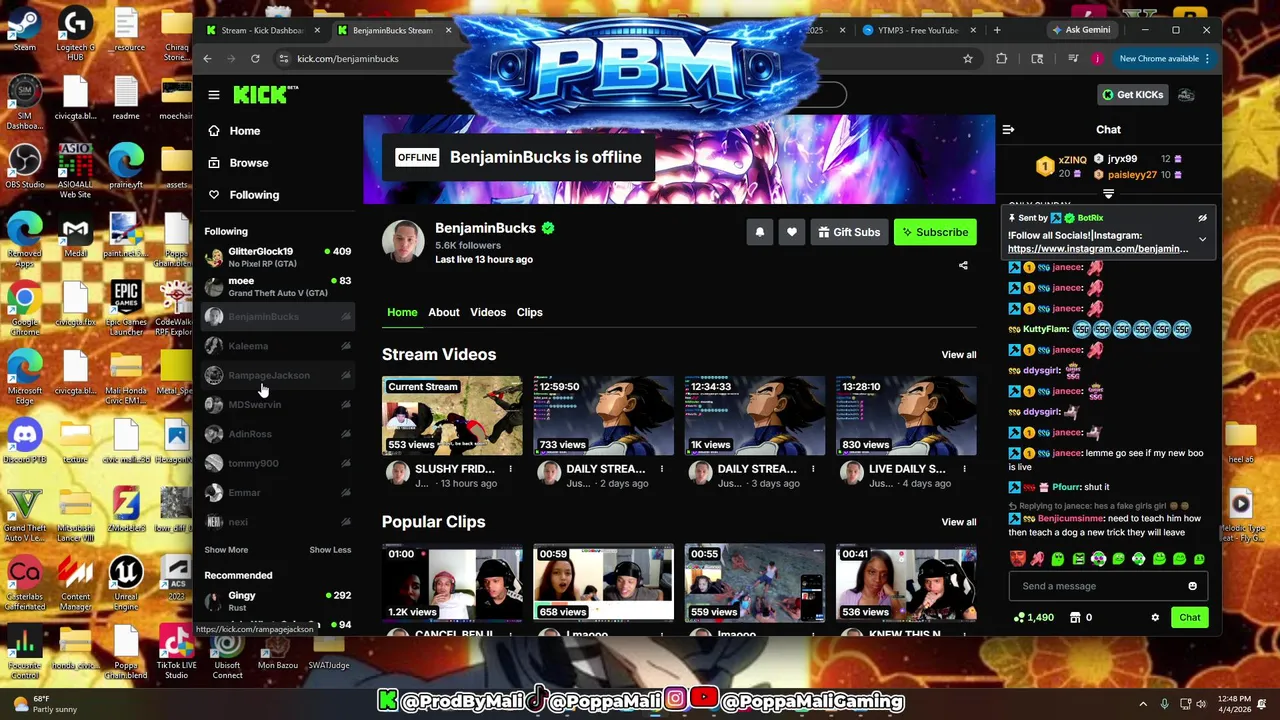1280x720 pixels.
Task: Expand the pinned message chevron
Action: [x=1202, y=240]
